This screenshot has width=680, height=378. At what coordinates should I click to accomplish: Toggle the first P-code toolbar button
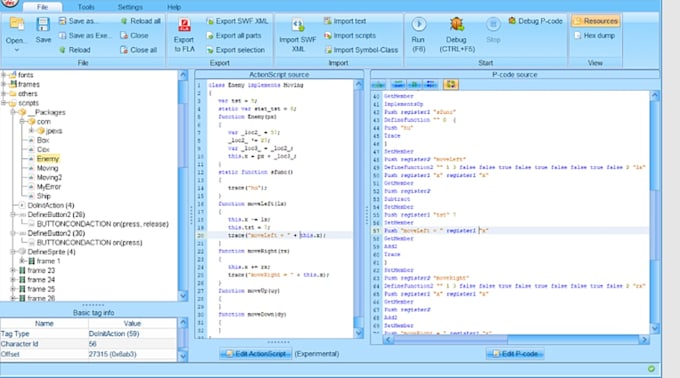click(378, 85)
